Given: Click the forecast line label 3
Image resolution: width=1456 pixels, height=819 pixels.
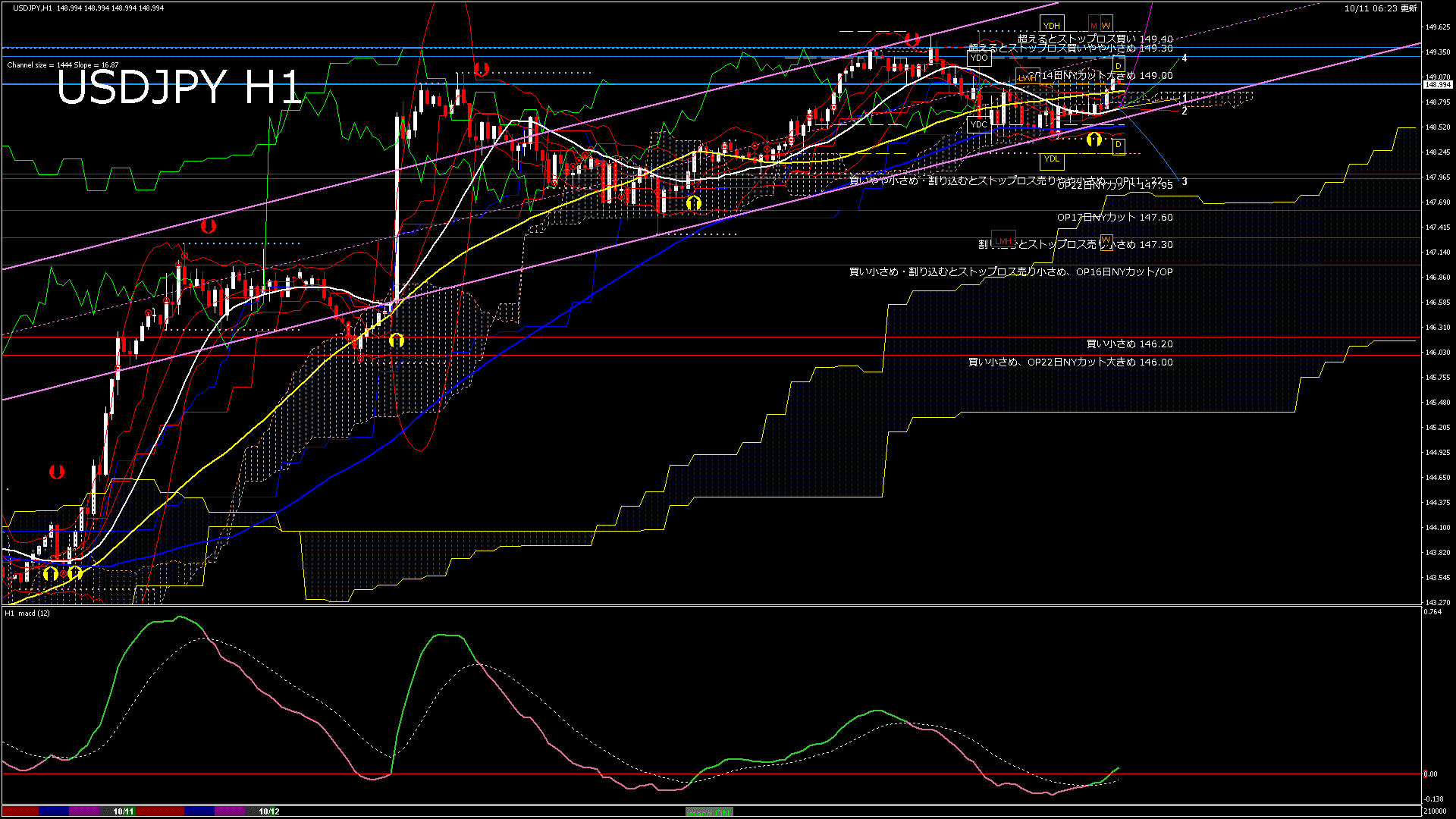Looking at the screenshot, I should click(x=1185, y=182).
